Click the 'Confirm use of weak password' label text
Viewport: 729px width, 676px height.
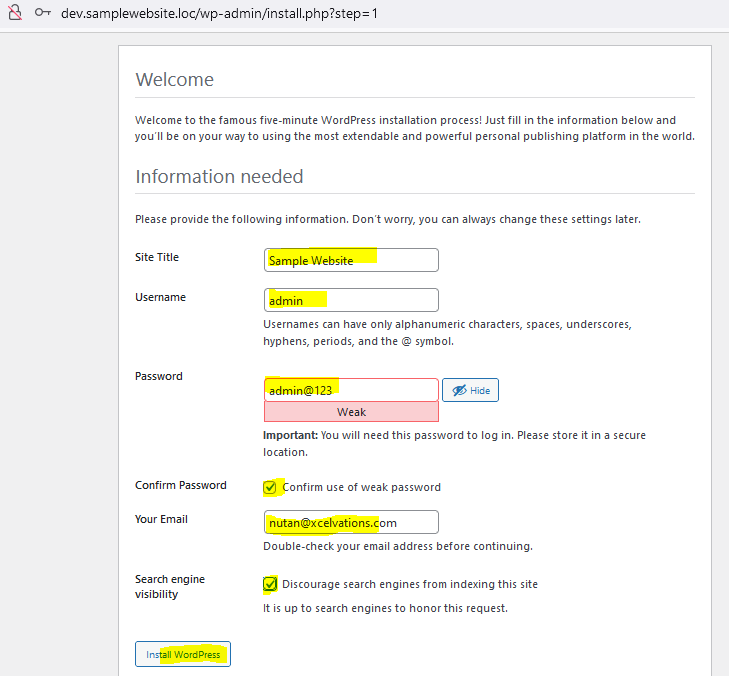click(x=361, y=487)
